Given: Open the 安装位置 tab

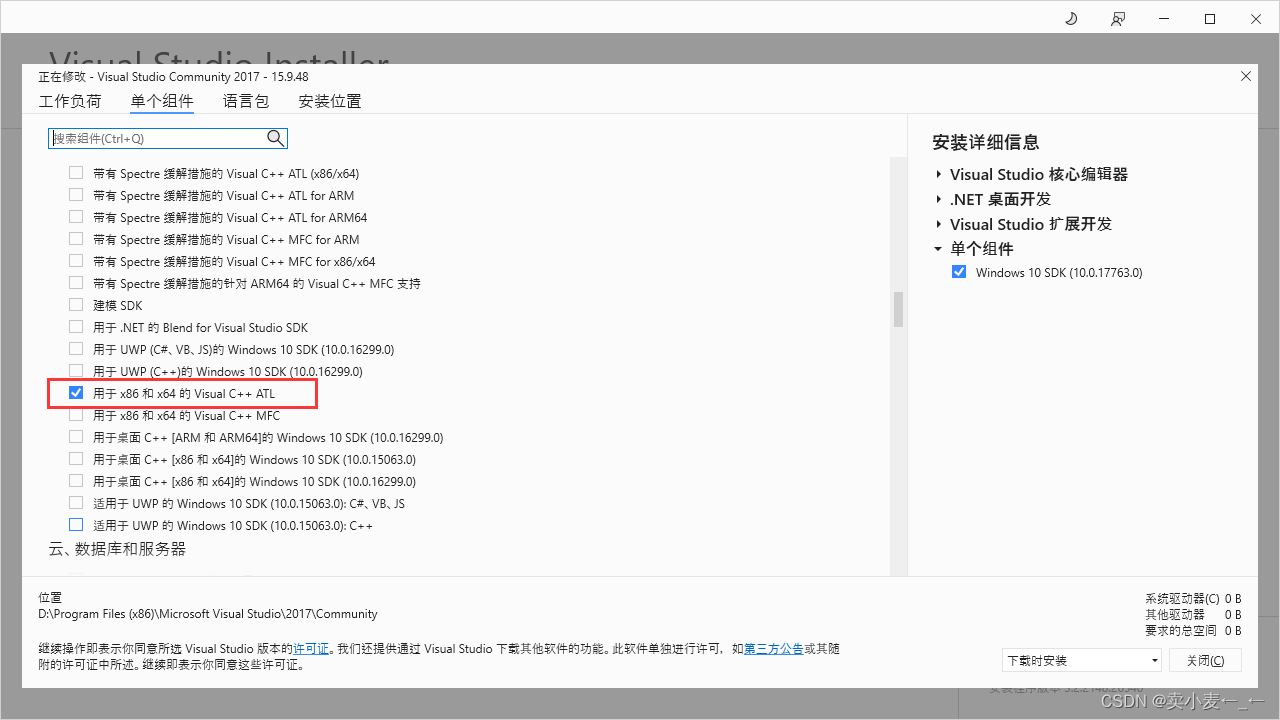Looking at the screenshot, I should (330, 101).
